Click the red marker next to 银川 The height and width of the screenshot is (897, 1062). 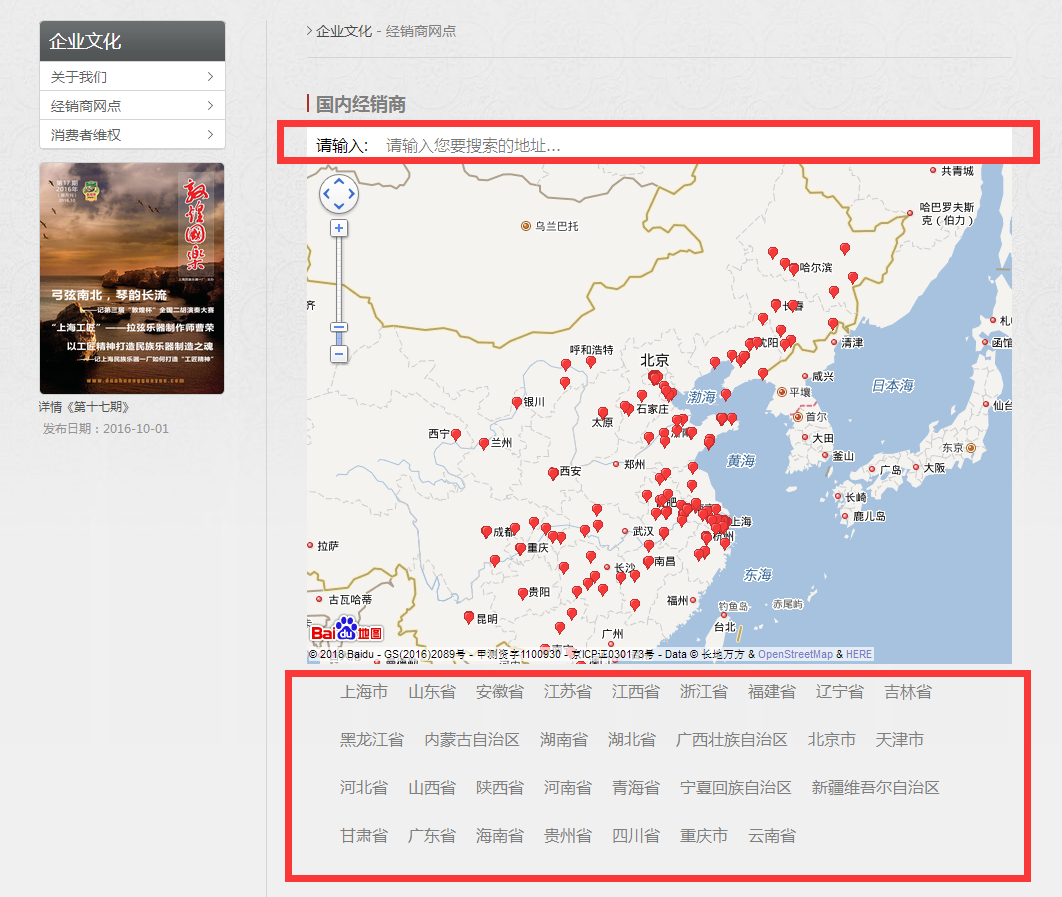click(x=517, y=402)
